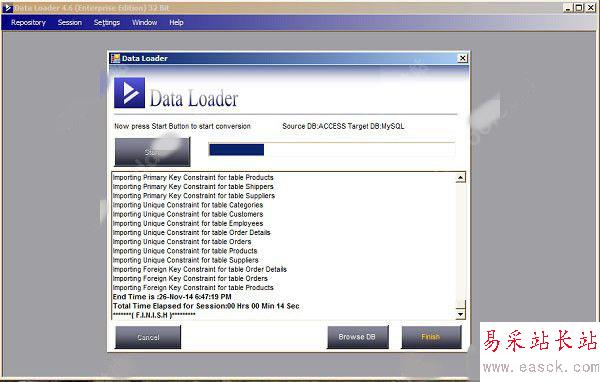Viewport: 600px width, 382px height.
Task: Select log line 'Primary Key Constraint for table Products'
Action: coord(193,178)
